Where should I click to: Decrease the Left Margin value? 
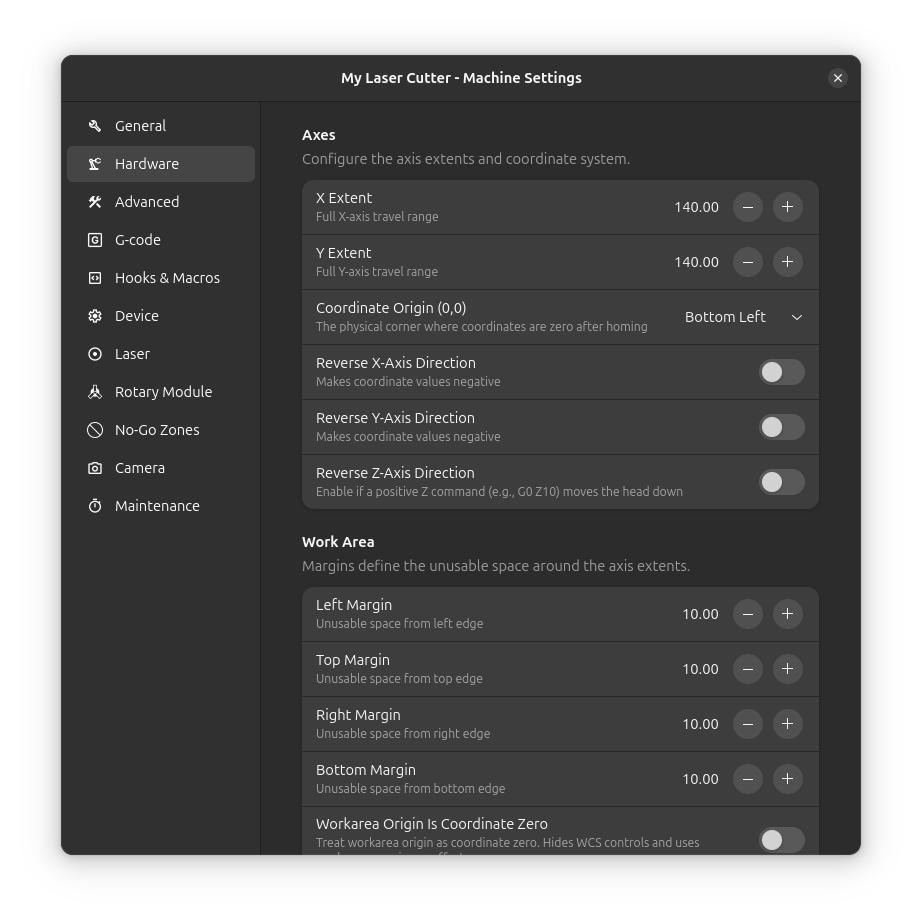tap(747, 614)
